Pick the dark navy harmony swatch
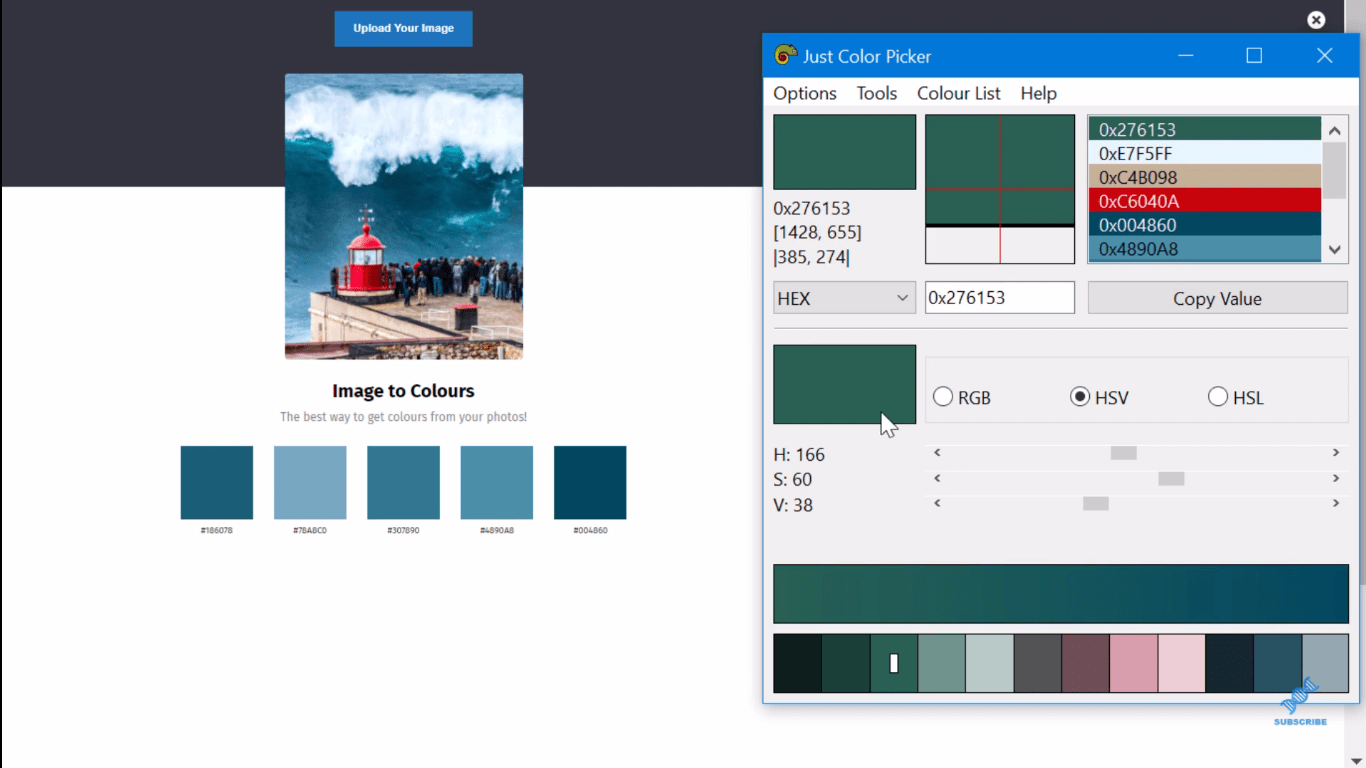This screenshot has height=768, width=1366. point(1230,663)
